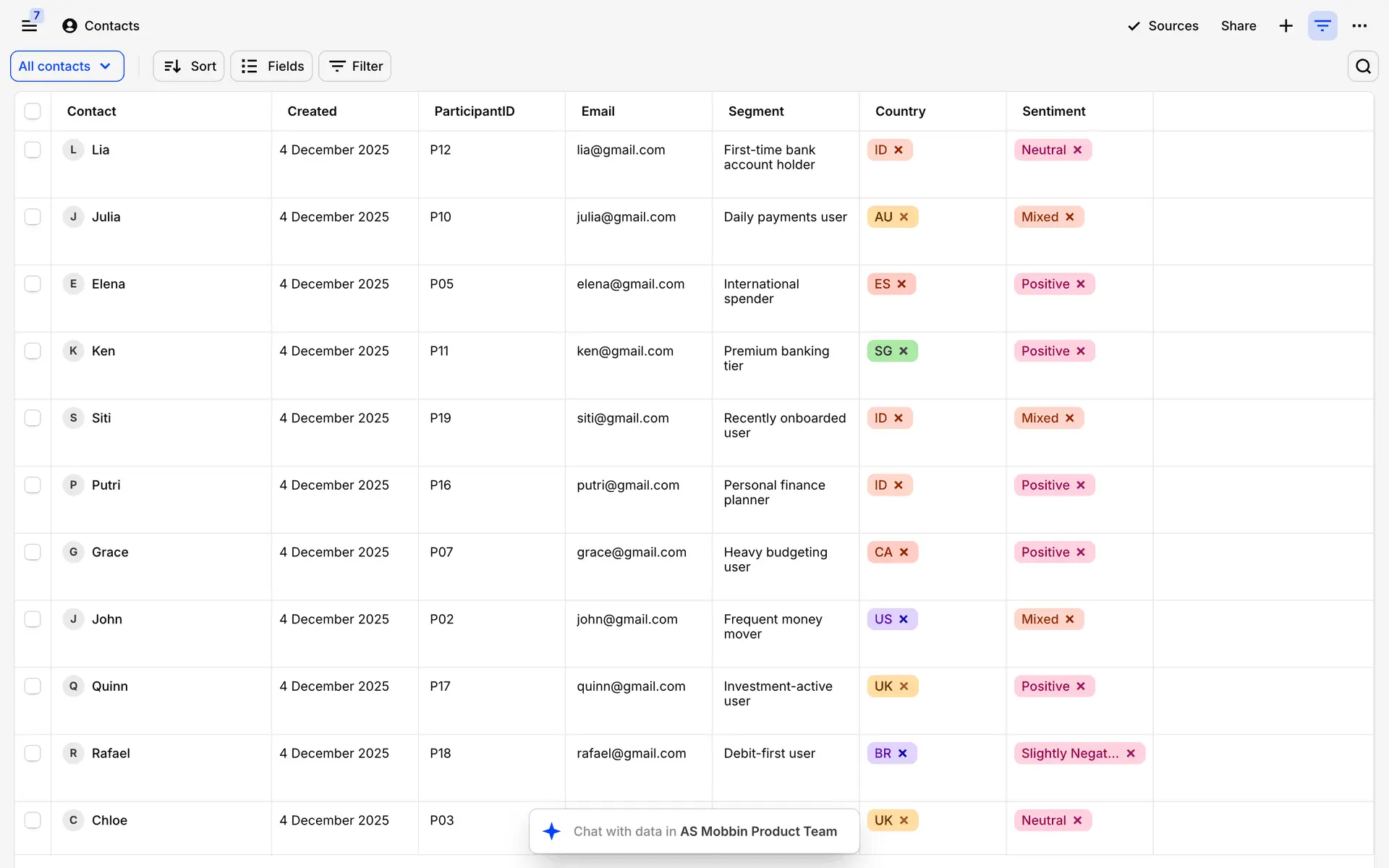The width and height of the screenshot is (1389, 868).
Task: Toggle the blue filter panel icon
Action: pos(1322,26)
